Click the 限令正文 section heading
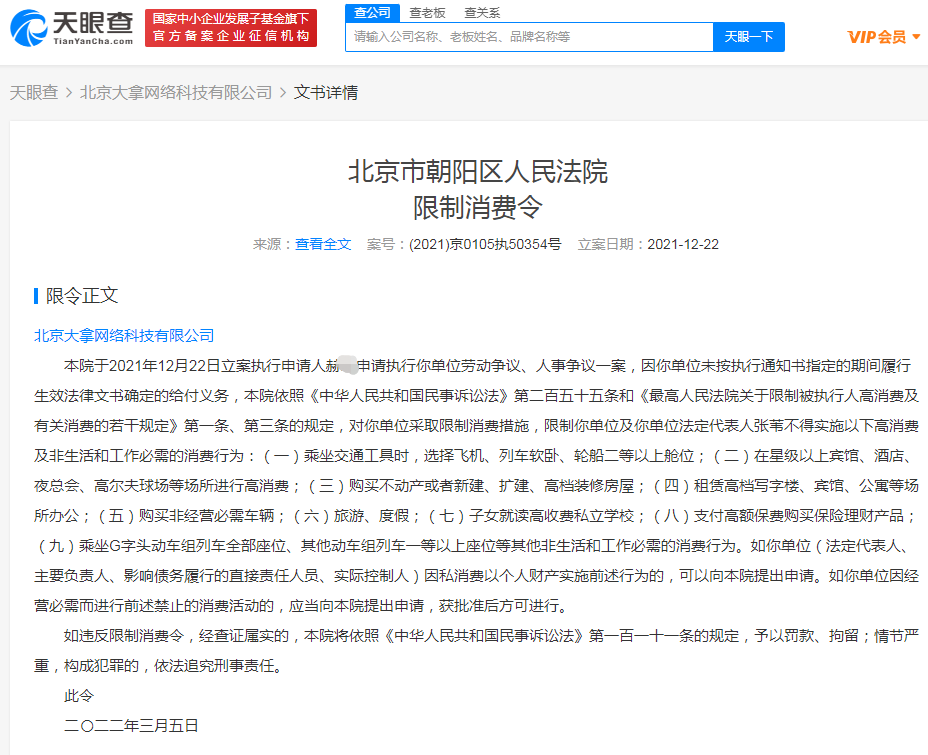Viewport: 928px width, 755px height. coord(82,296)
